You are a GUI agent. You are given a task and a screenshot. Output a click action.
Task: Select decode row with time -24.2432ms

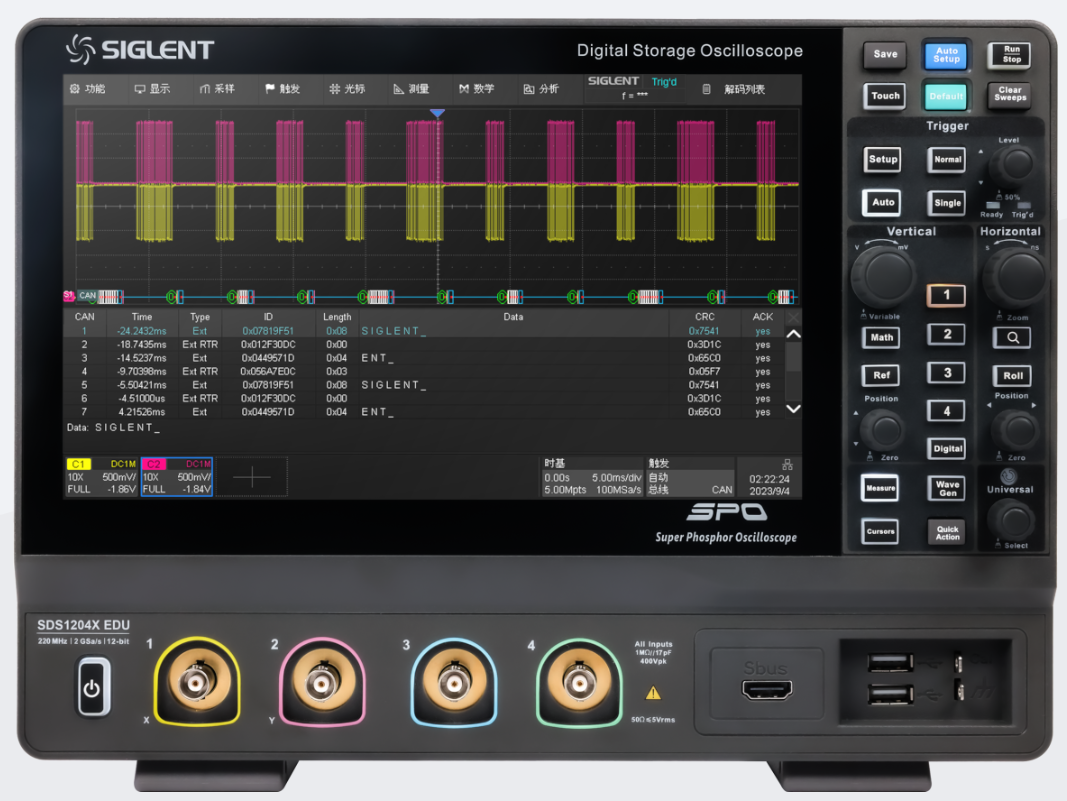[425, 331]
